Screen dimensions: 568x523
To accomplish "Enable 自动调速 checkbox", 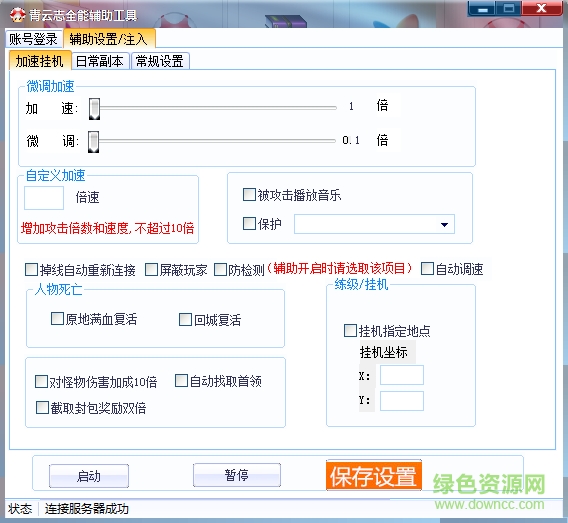I will point(427,269).
